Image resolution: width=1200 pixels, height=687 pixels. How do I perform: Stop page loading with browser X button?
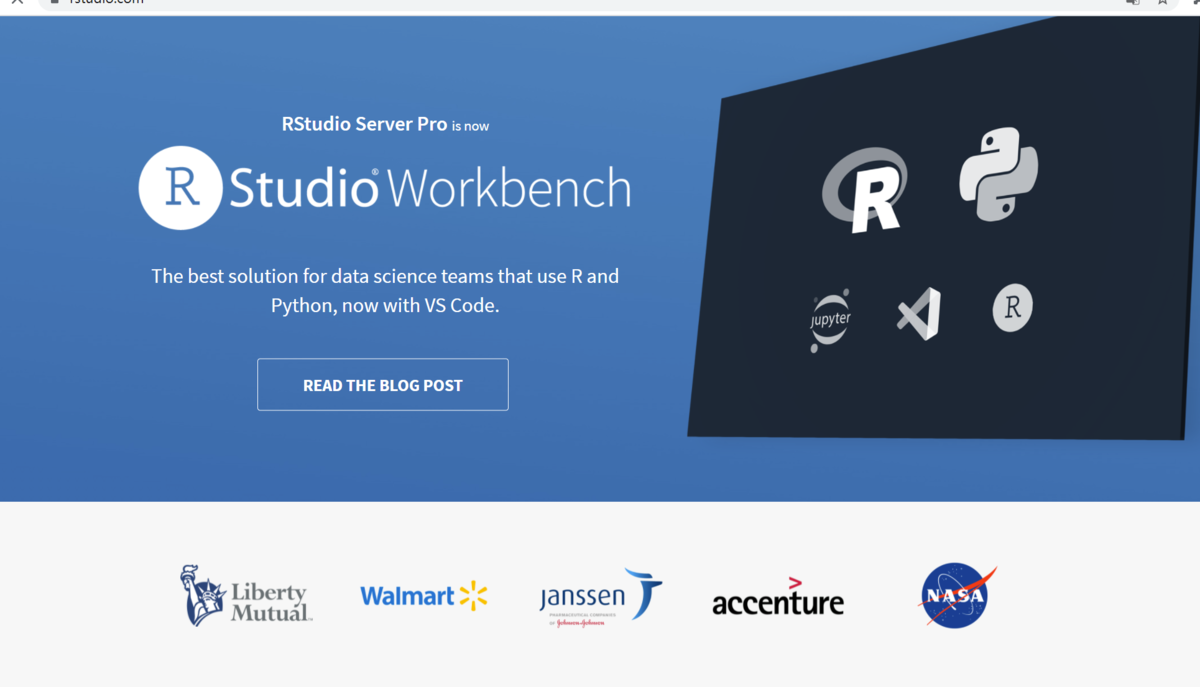point(17,3)
